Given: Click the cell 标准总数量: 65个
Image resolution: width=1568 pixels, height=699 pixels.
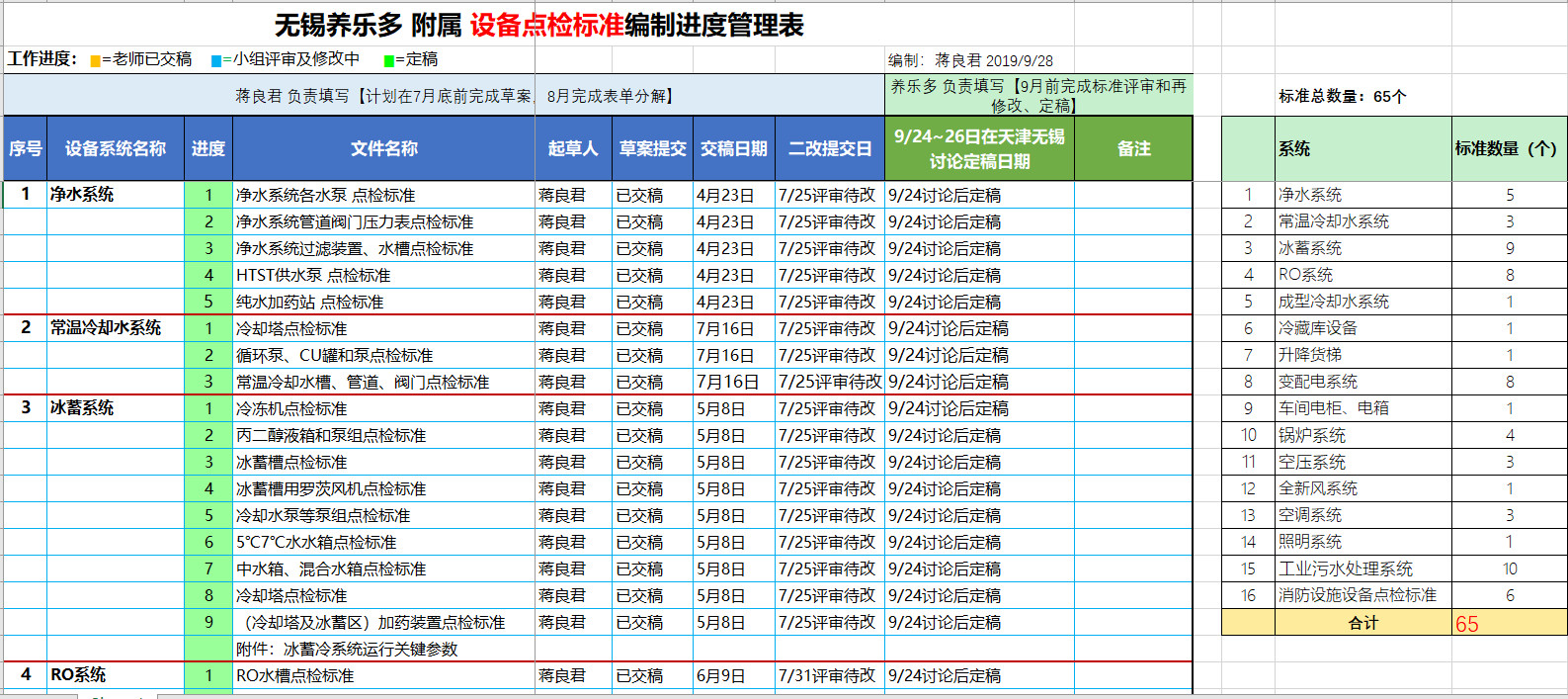Looking at the screenshot, I should click(x=1343, y=96).
